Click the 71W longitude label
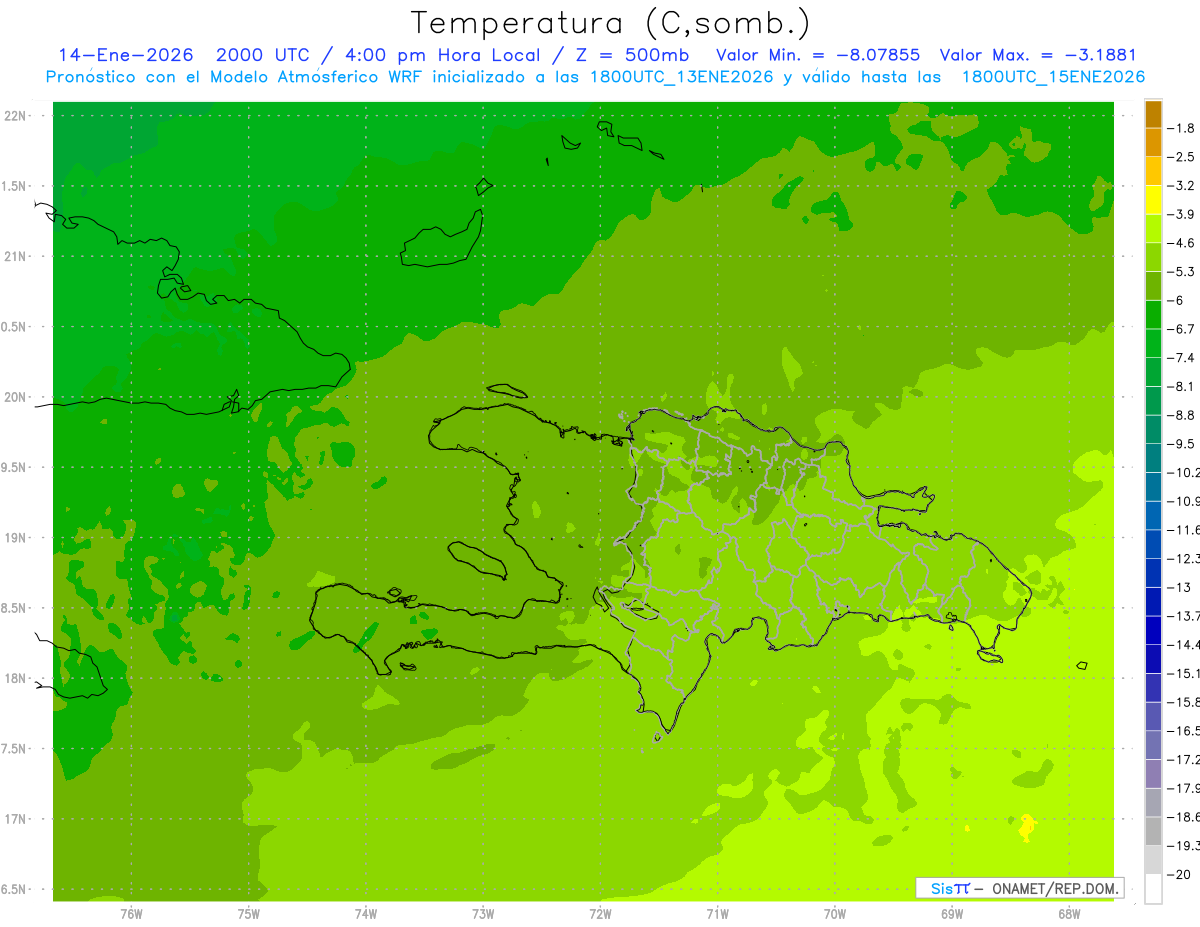The image size is (1200, 927). coord(717,913)
